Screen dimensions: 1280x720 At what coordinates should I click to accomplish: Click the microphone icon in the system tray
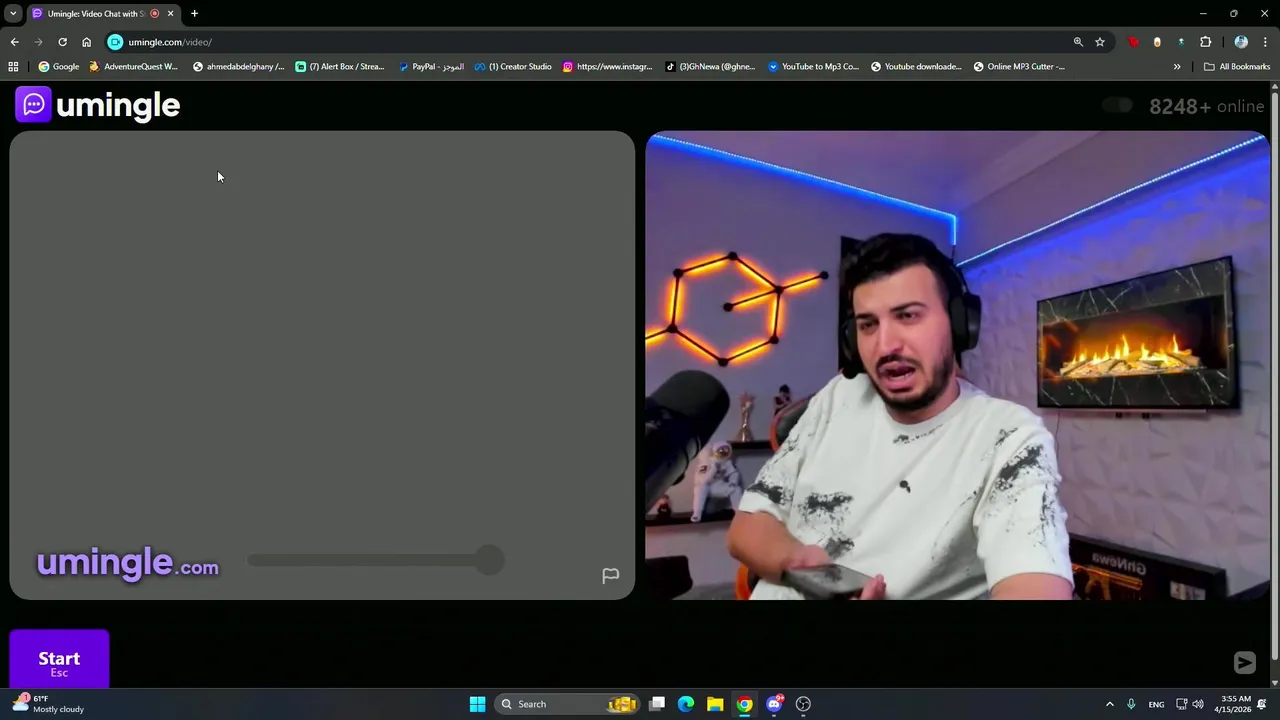(x=1131, y=704)
